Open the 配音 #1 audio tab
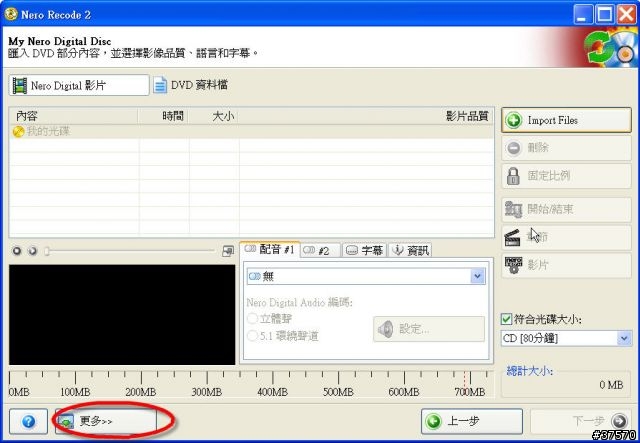The height and width of the screenshot is (443, 640). coord(270,249)
